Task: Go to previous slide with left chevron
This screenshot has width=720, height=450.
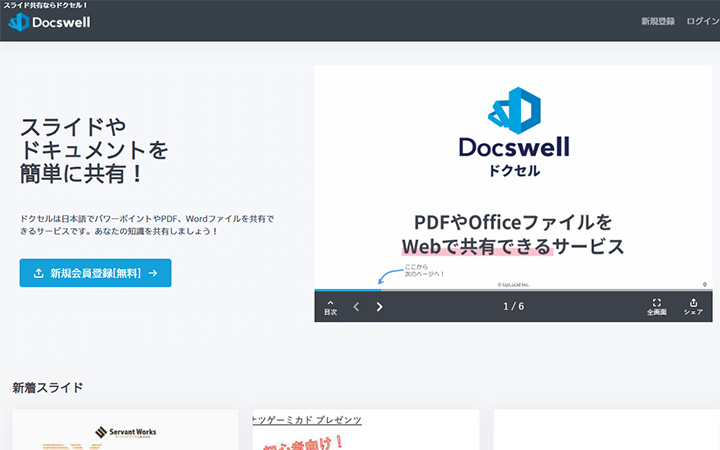Action: pyautogui.click(x=356, y=307)
